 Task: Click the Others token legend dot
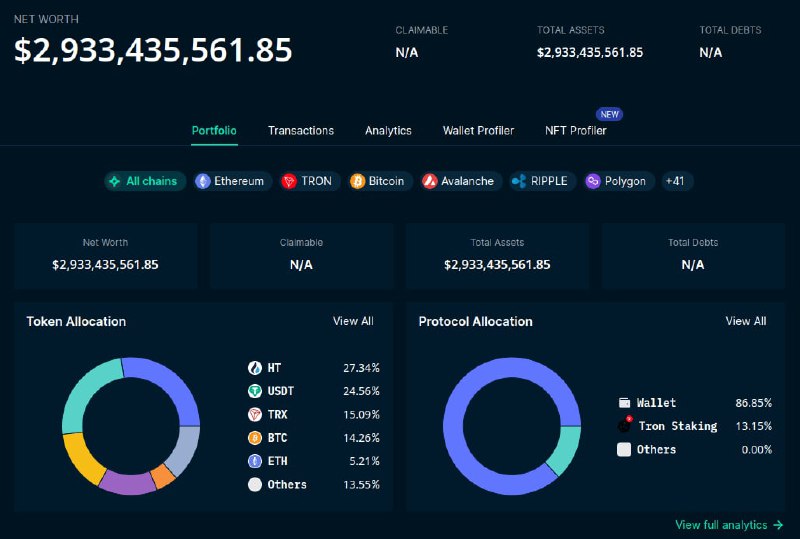point(255,484)
